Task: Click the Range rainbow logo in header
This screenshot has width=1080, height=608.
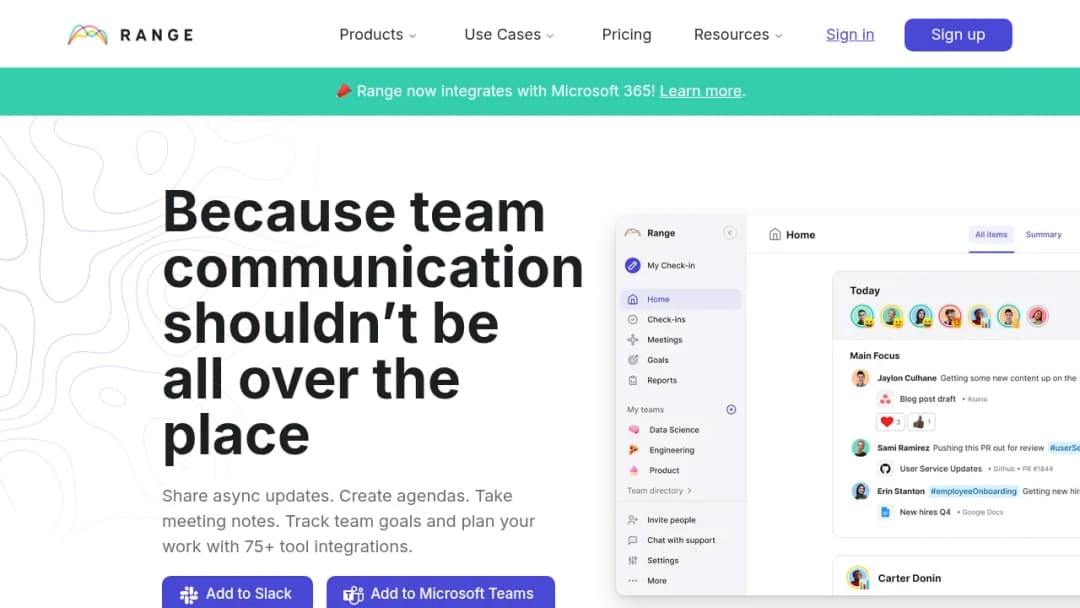Action: [x=87, y=34]
